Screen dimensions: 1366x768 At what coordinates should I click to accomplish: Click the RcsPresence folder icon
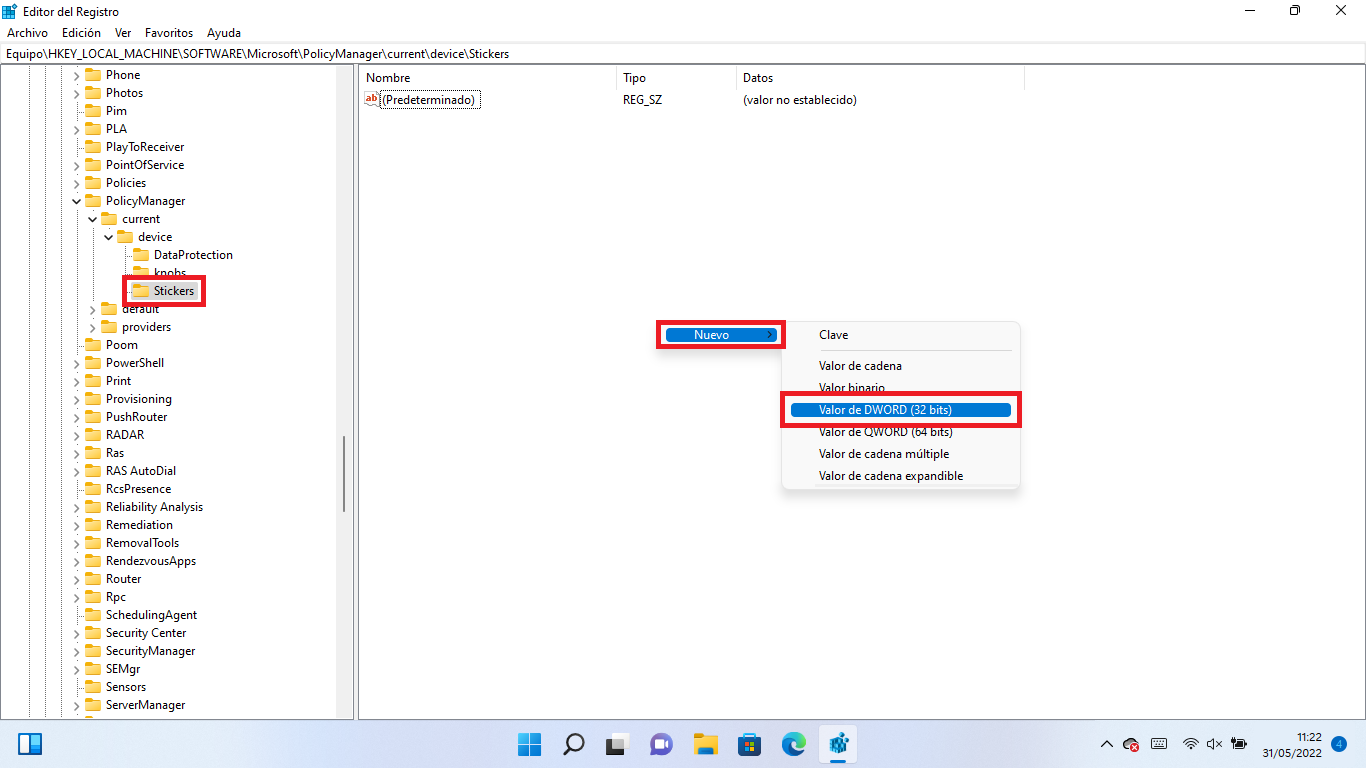93,489
